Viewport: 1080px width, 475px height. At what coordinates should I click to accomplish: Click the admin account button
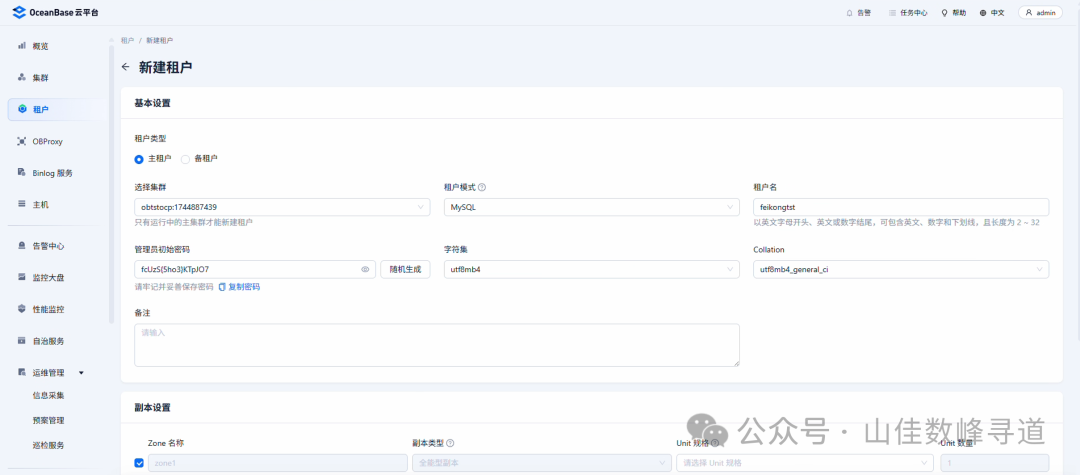point(1040,12)
